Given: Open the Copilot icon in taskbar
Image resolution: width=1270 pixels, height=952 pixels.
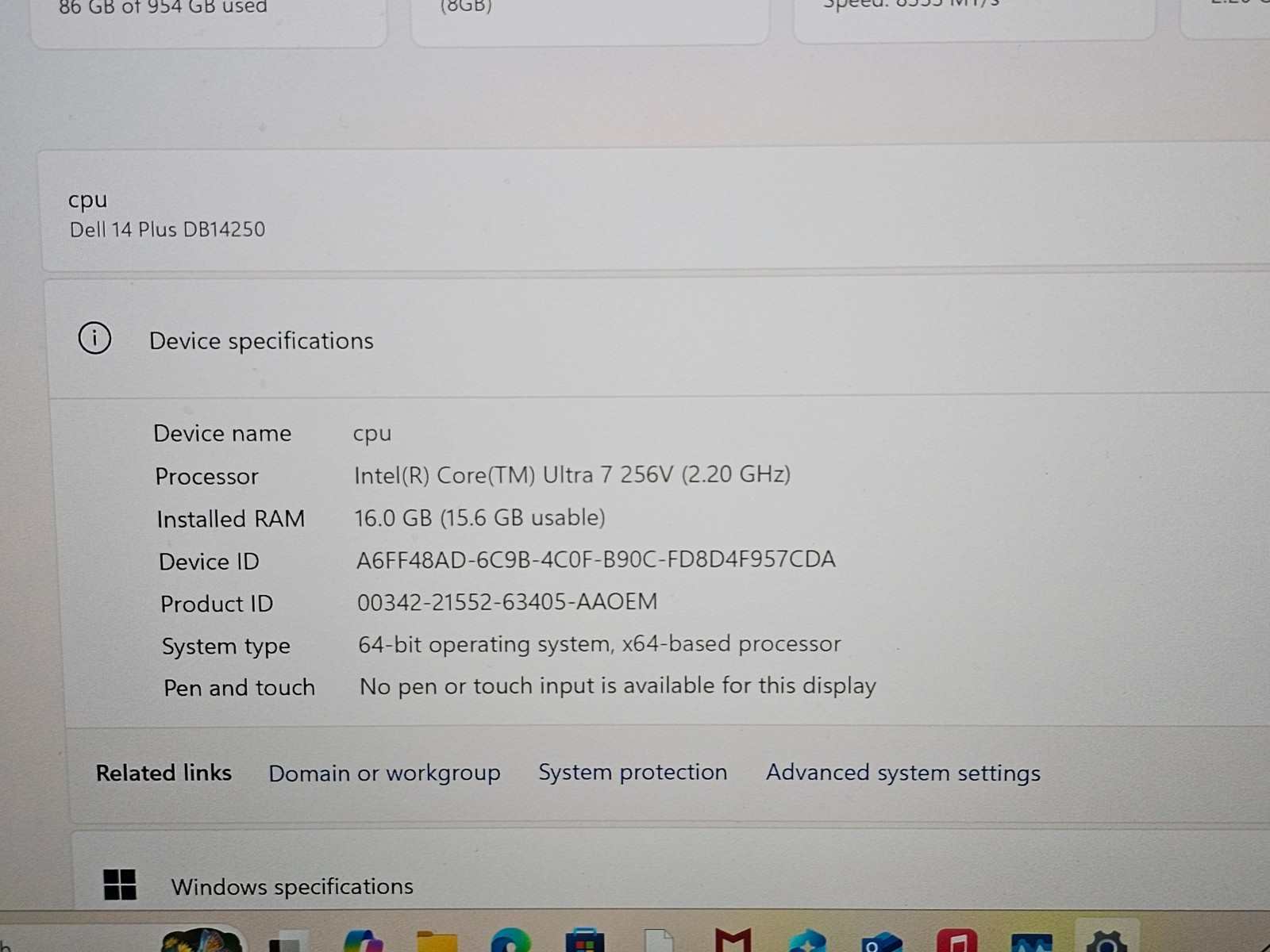Looking at the screenshot, I should pos(364,941).
